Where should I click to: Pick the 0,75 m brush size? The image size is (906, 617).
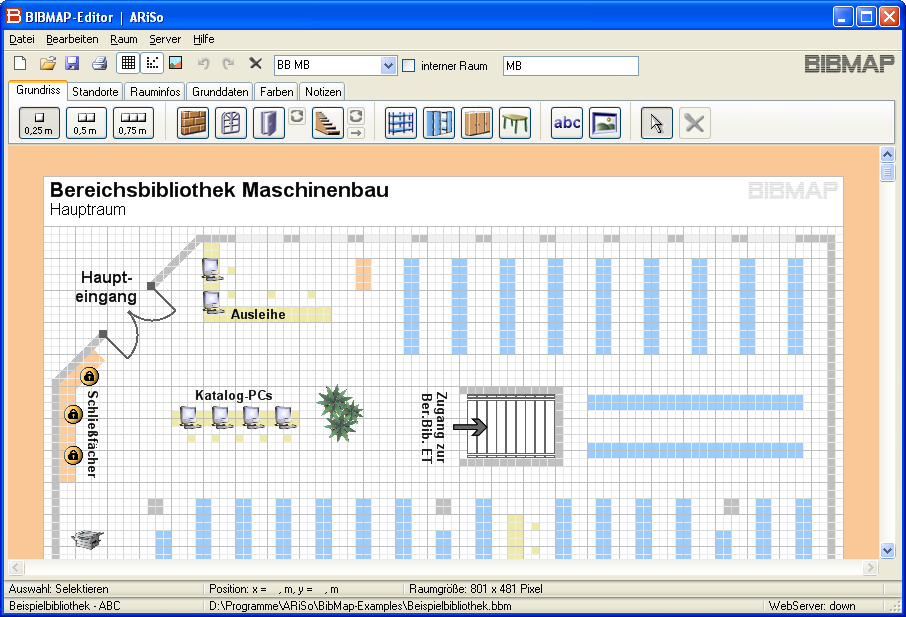133,123
